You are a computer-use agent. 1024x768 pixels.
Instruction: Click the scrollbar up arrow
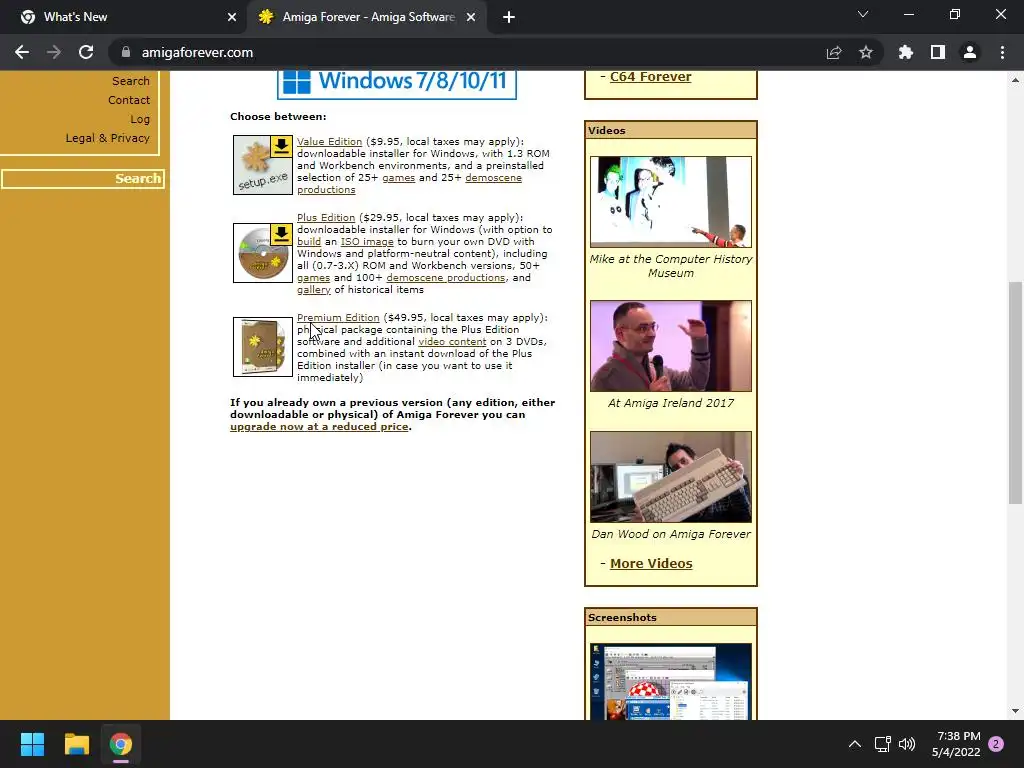click(1015, 80)
